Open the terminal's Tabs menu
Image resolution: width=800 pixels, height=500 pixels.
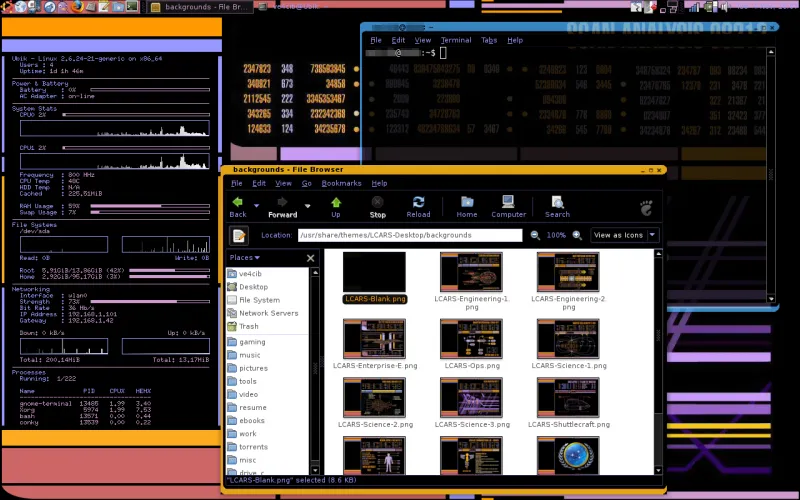pos(488,40)
